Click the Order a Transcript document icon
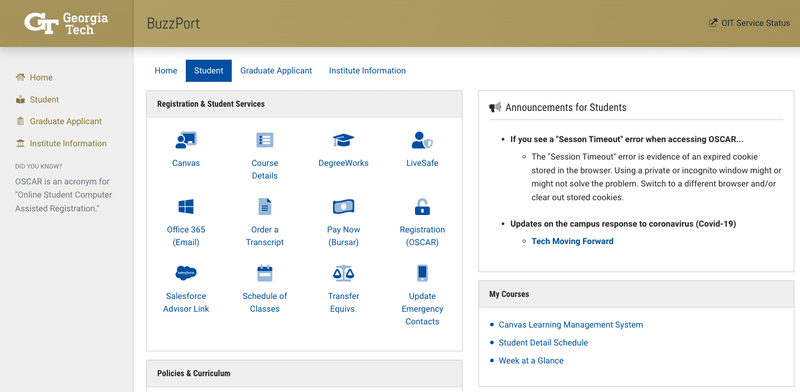The height and width of the screenshot is (392, 800). 265,207
